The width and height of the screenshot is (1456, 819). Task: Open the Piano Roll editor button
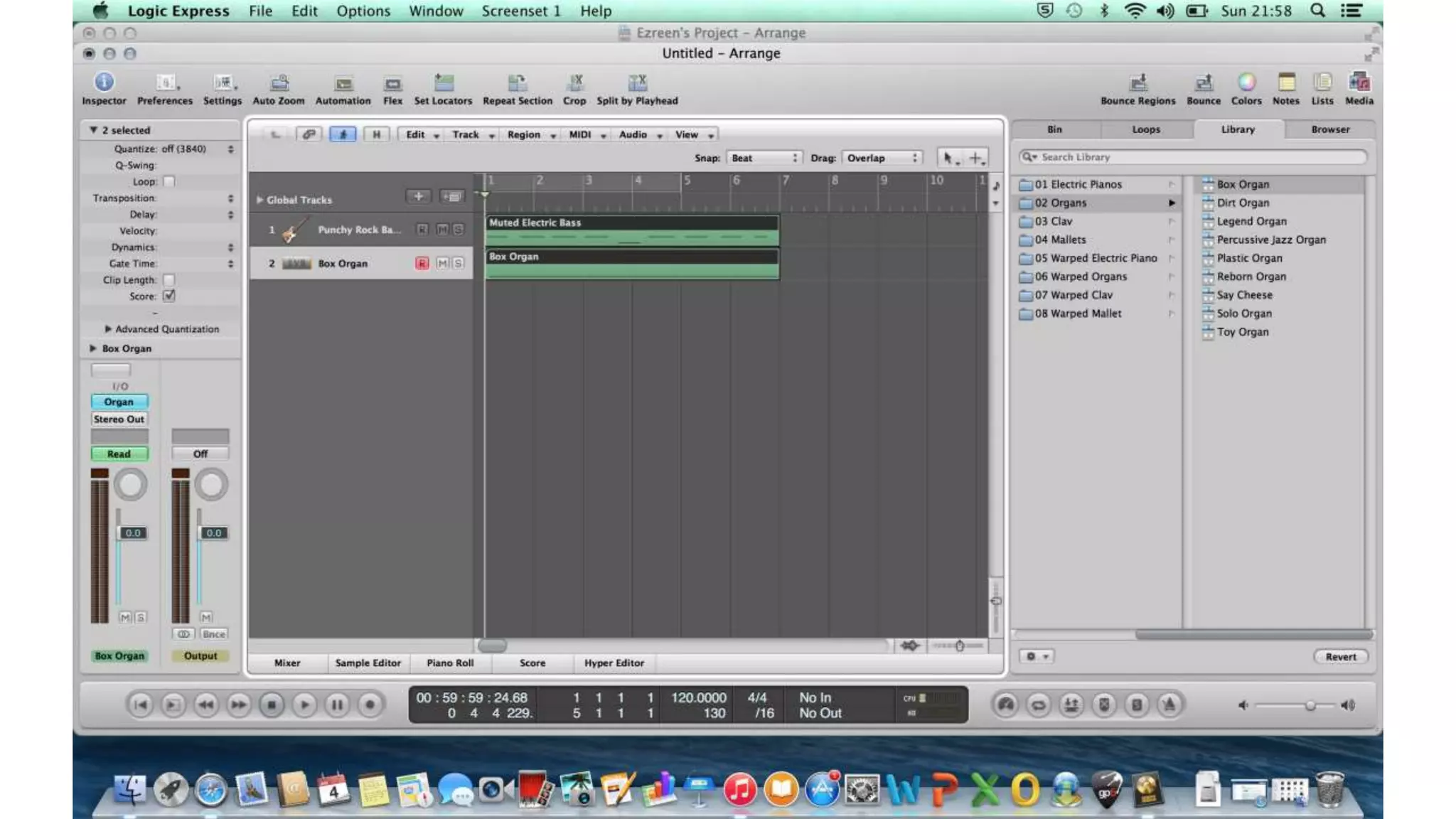[449, 663]
